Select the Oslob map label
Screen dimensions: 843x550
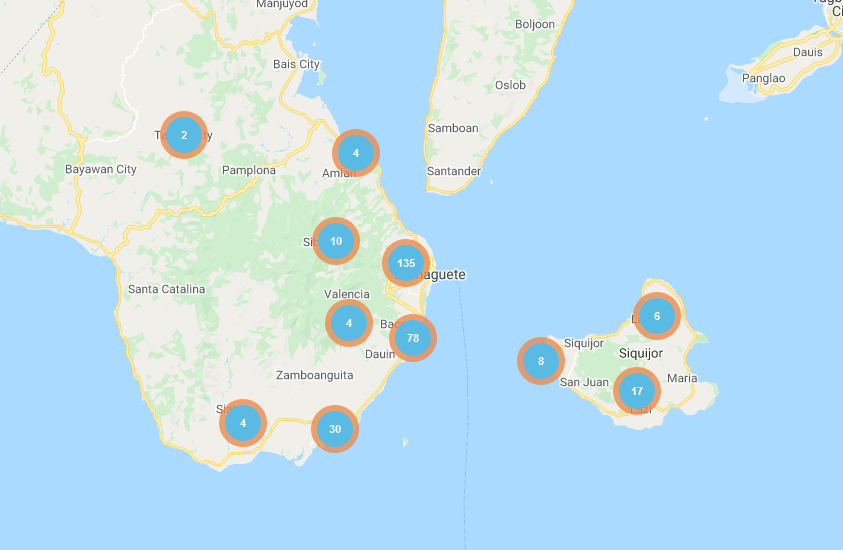(x=510, y=85)
